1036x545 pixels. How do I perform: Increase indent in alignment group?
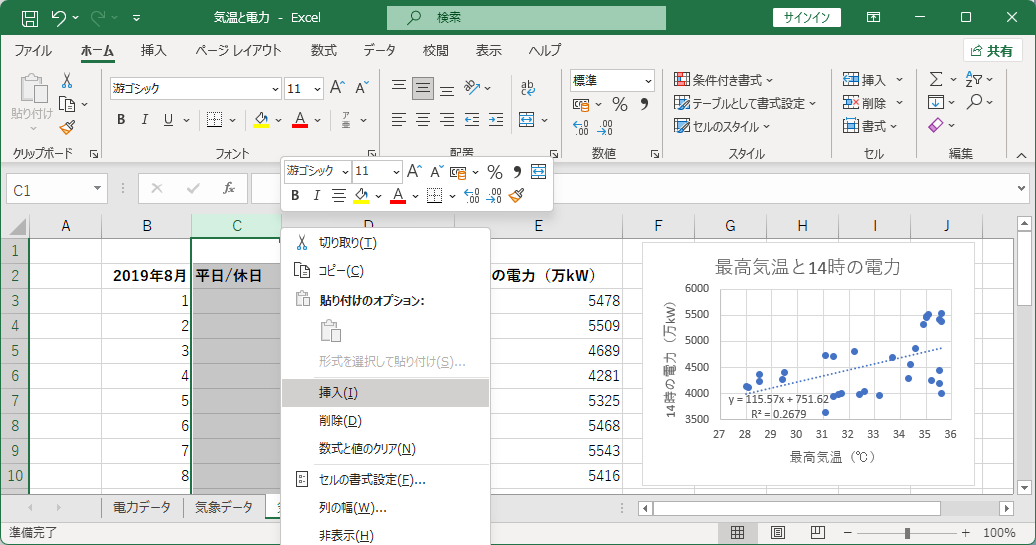496,120
